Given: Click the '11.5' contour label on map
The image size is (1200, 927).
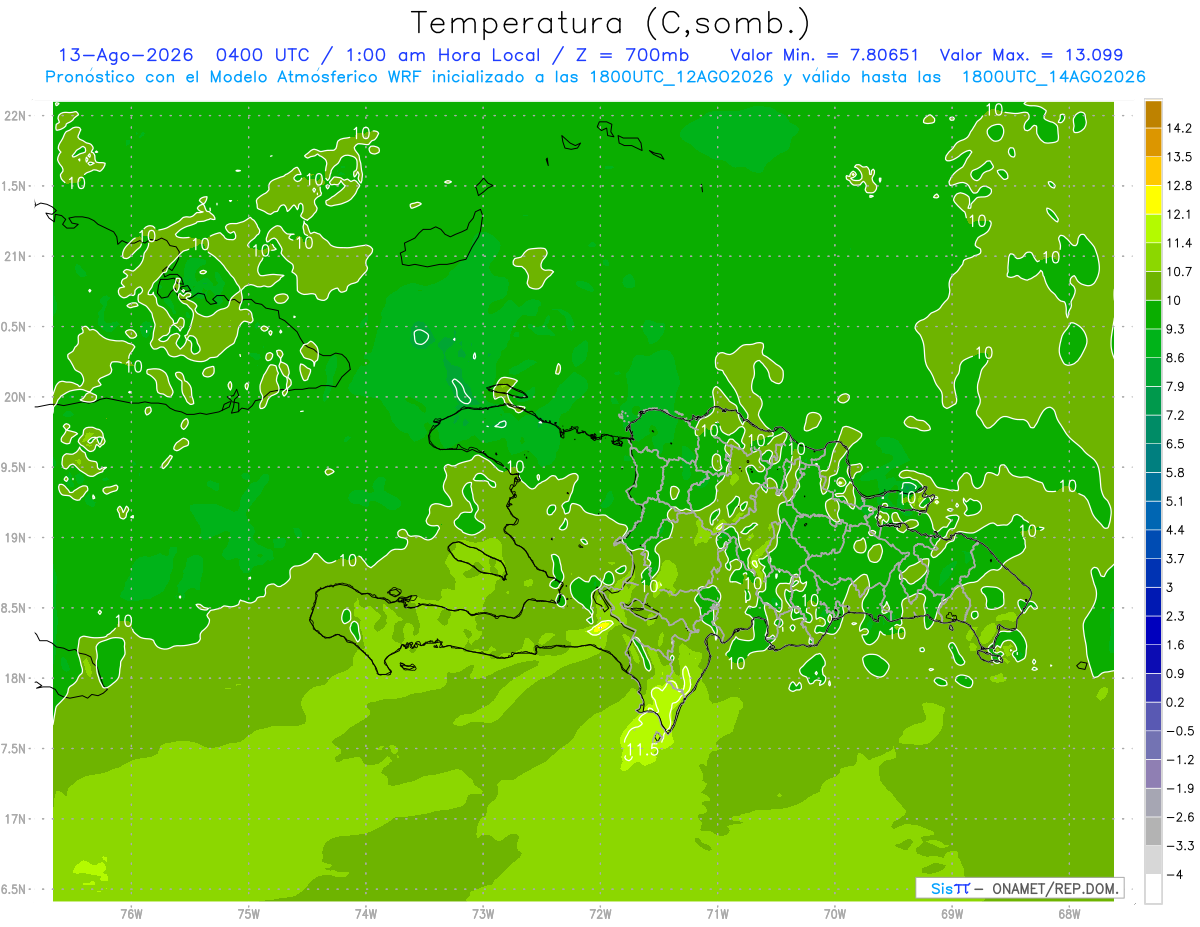Looking at the screenshot, I should (642, 748).
